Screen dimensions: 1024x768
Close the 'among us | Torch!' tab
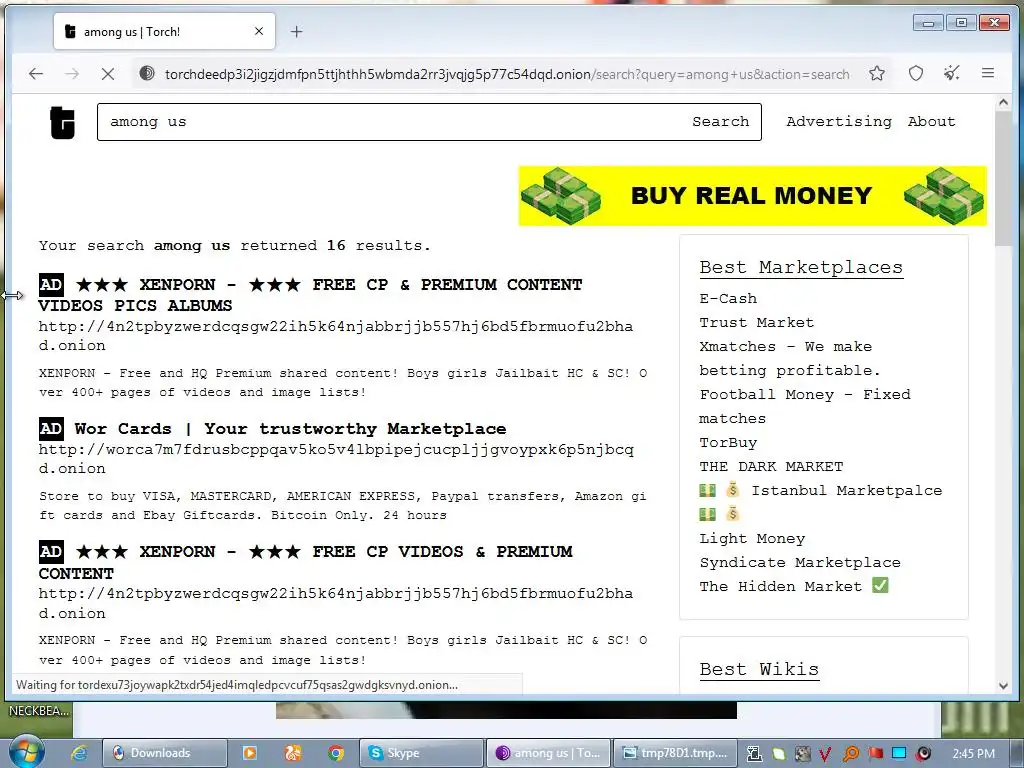tap(259, 31)
